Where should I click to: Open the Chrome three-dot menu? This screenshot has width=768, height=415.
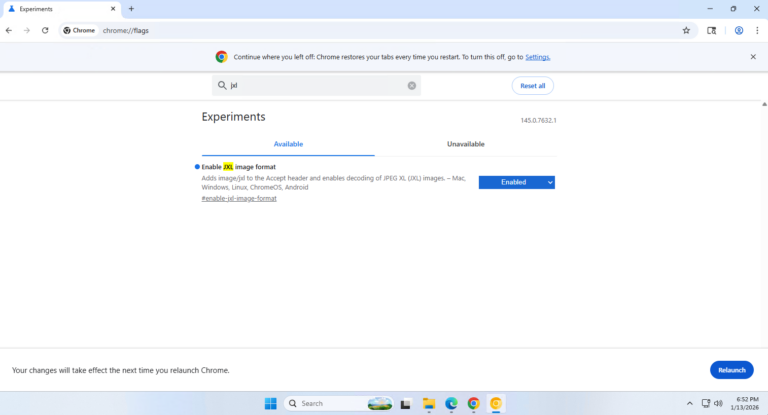[757, 30]
